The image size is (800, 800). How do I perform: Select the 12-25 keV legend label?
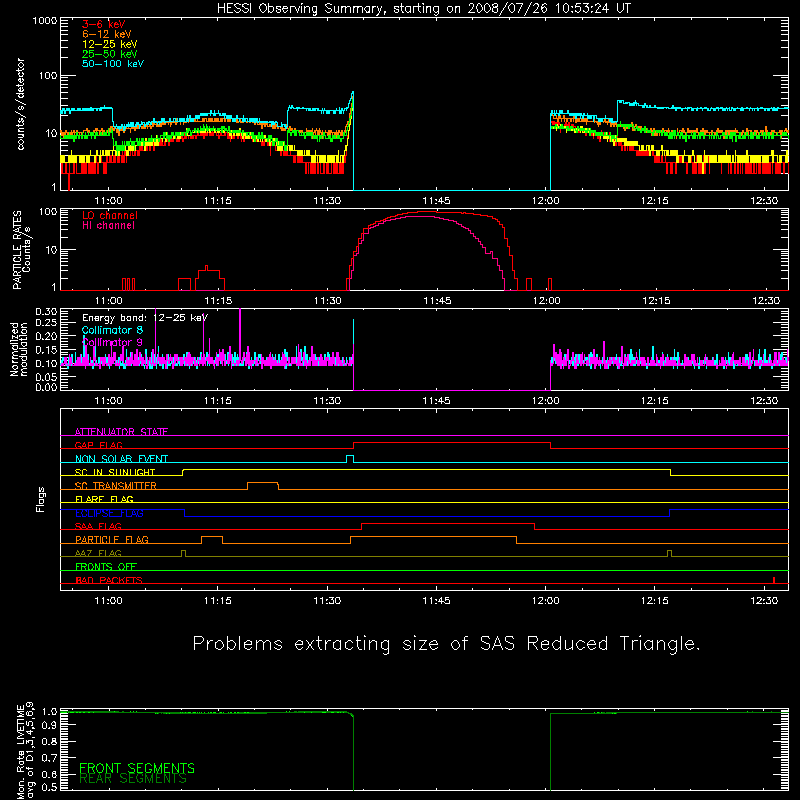point(109,44)
